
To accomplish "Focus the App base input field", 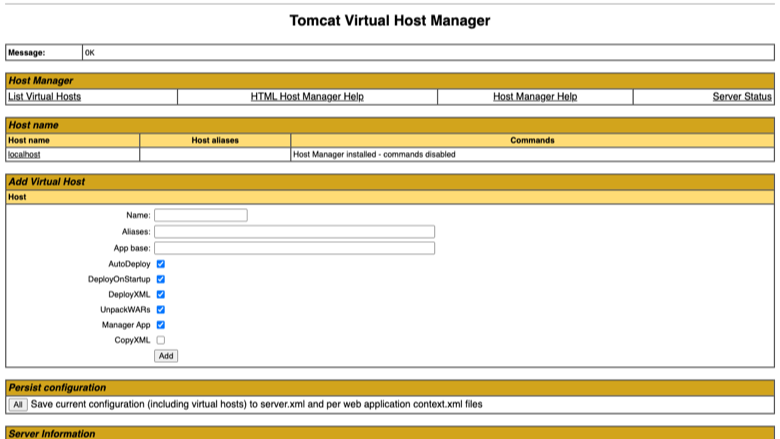I will [294, 248].
